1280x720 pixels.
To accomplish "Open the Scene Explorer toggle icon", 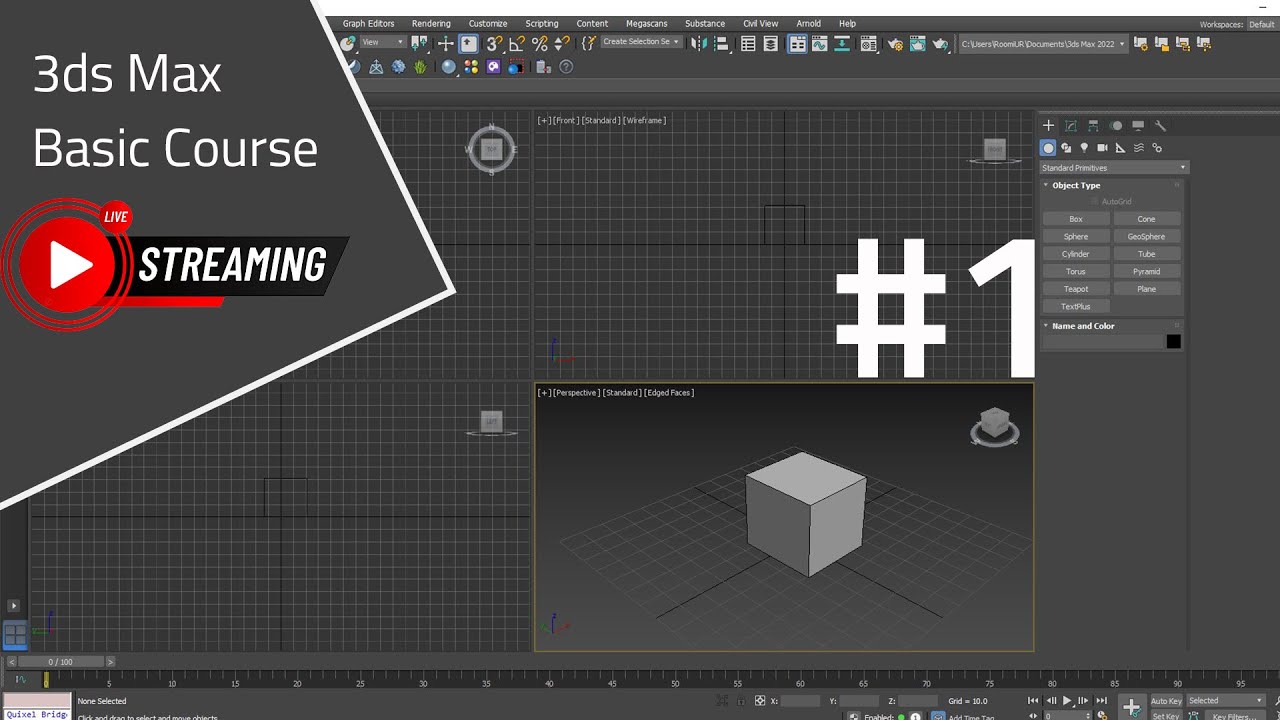I will pyautogui.click(x=748, y=44).
